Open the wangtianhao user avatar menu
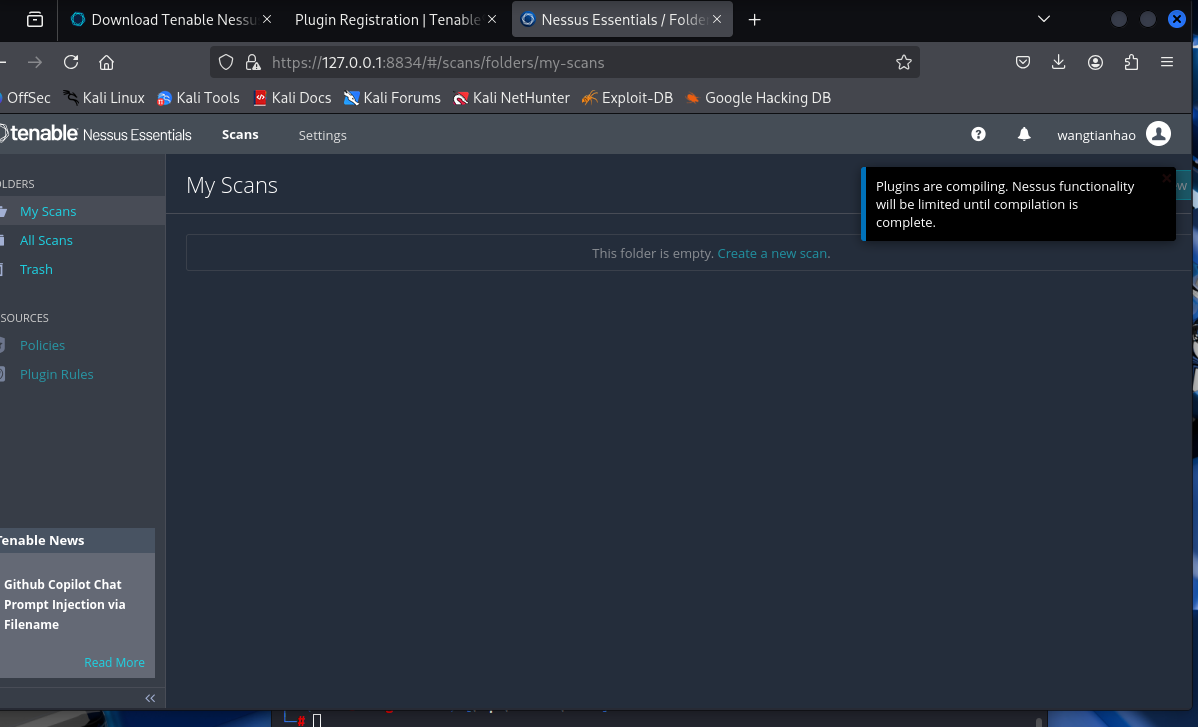The height and width of the screenshot is (727, 1198). tap(1158, 134)
